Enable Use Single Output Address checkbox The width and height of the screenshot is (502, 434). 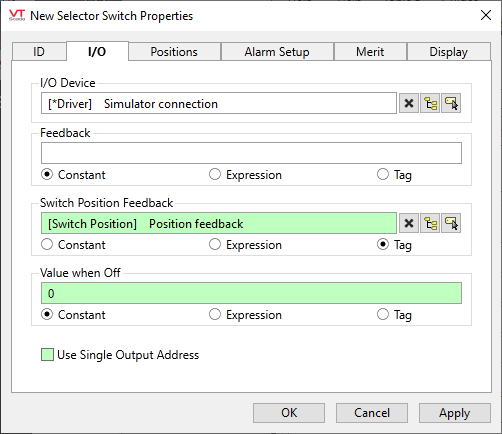47,355
